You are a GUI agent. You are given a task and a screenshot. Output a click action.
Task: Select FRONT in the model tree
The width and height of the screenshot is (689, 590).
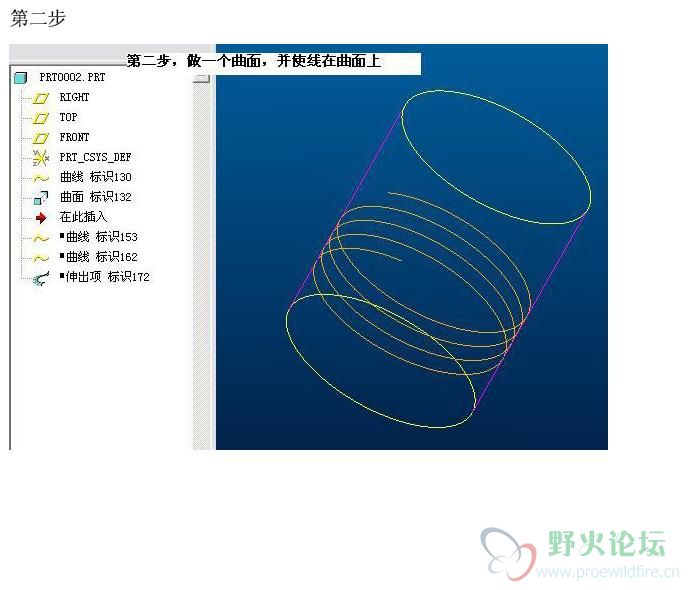pos(74,137)
